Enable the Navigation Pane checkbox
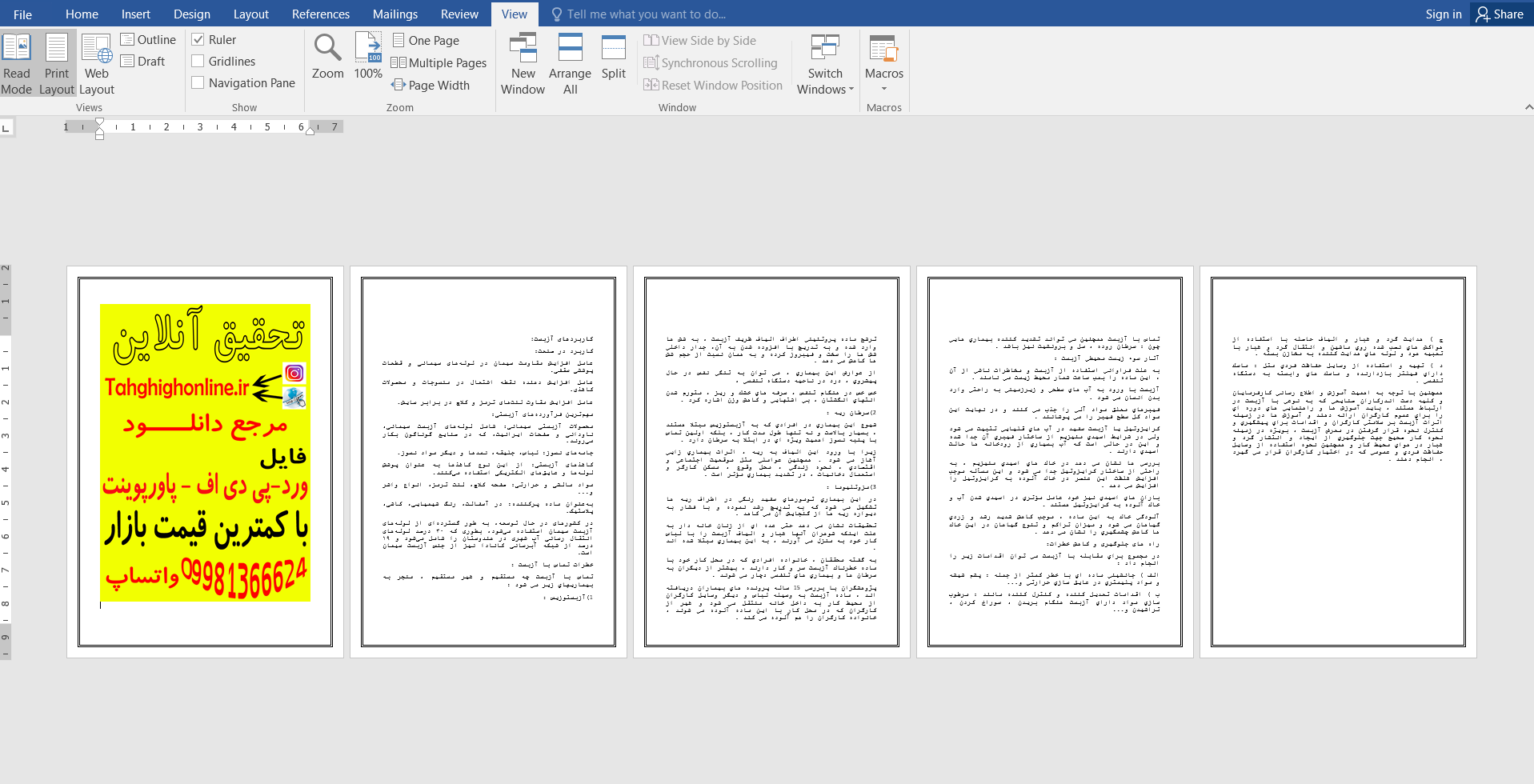 coord(198,82)
